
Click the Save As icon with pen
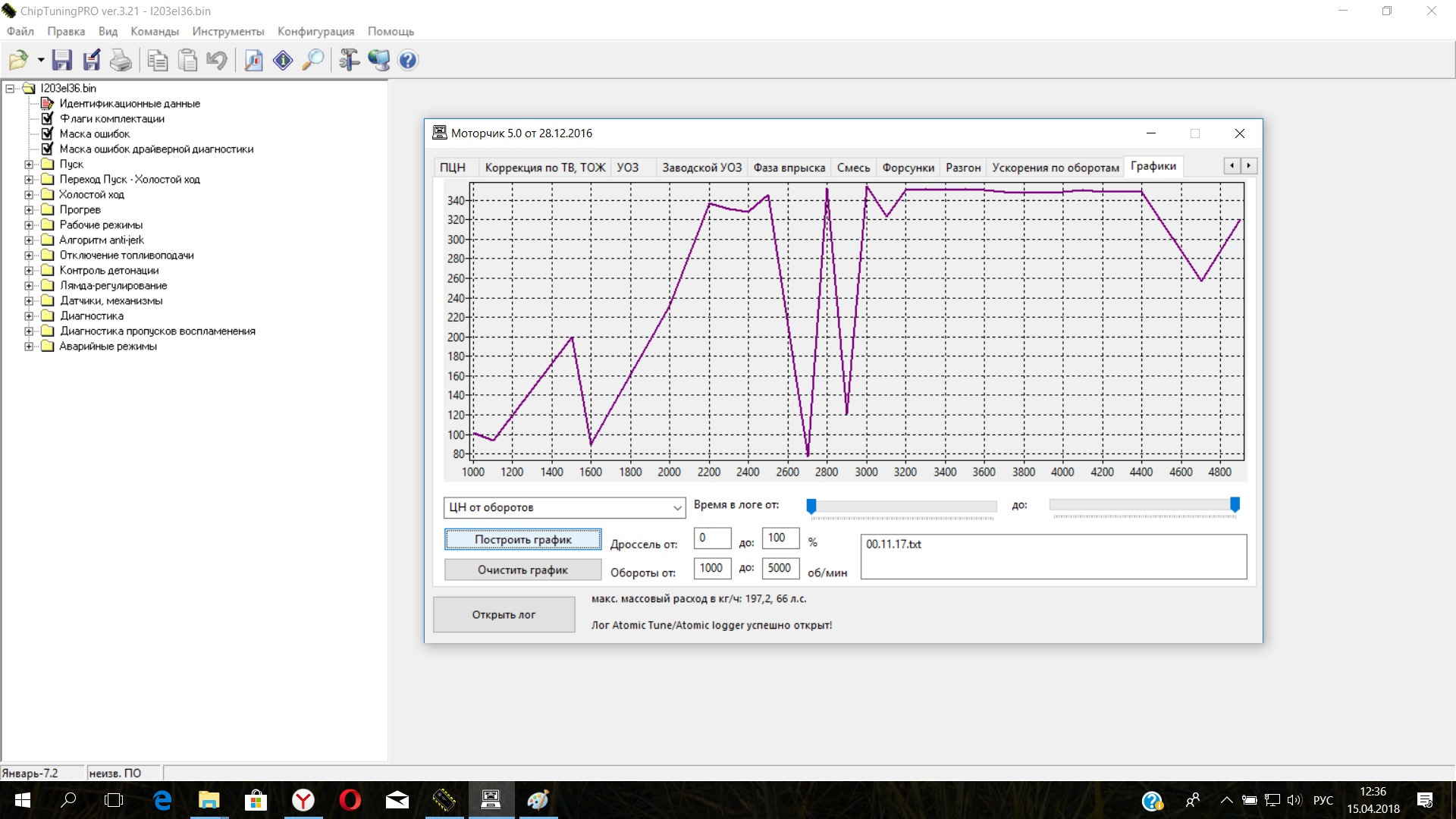(x=92, y=60)
